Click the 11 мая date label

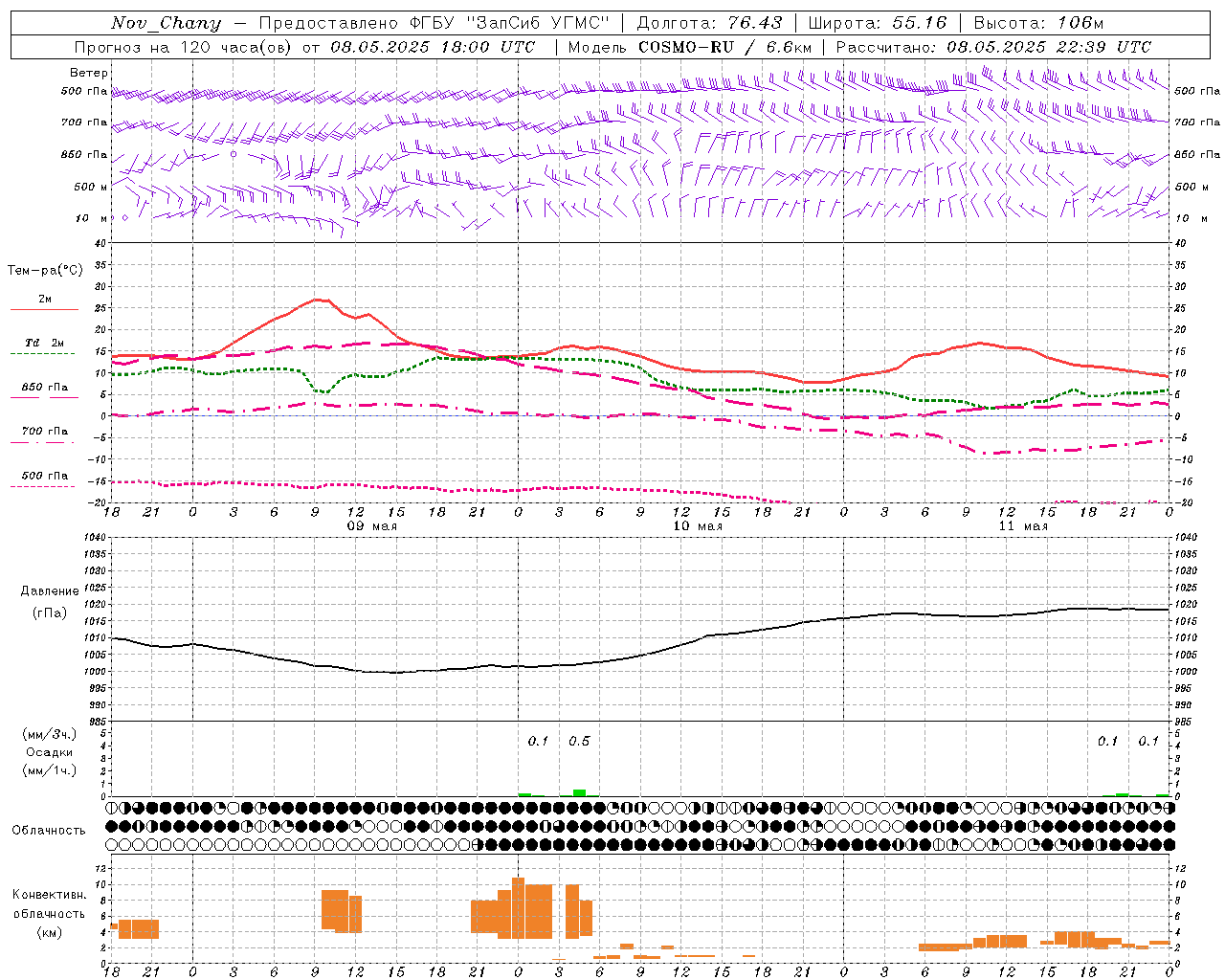point(1023,525)
